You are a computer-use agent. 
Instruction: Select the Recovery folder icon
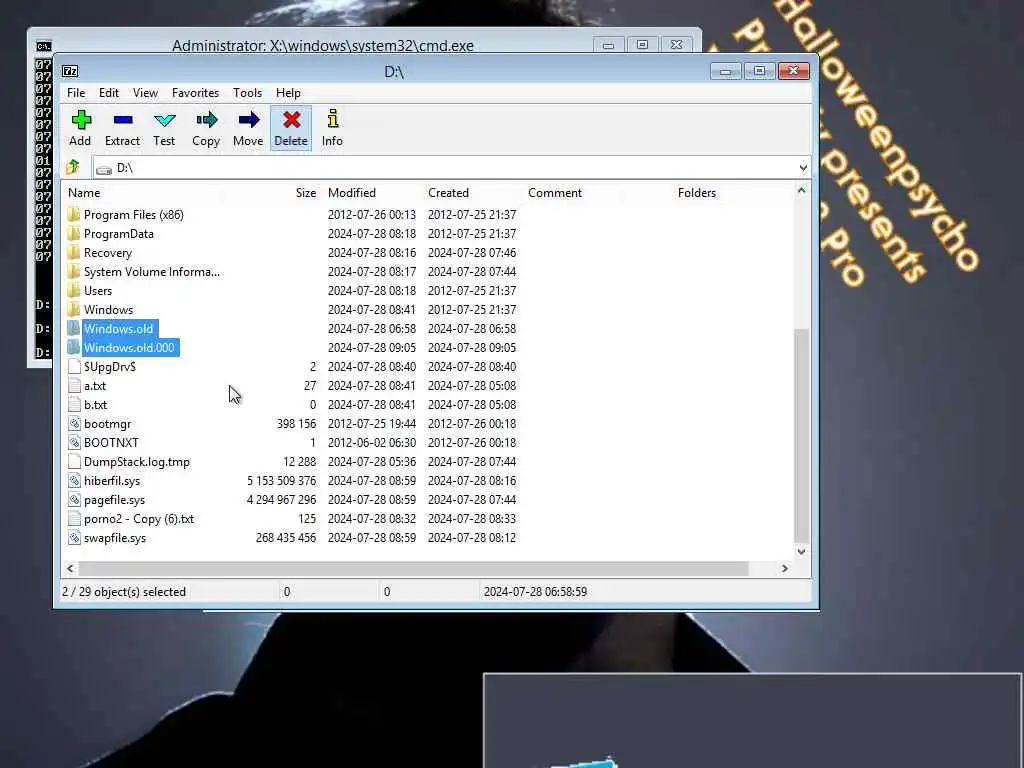click(x=74, y=252)
